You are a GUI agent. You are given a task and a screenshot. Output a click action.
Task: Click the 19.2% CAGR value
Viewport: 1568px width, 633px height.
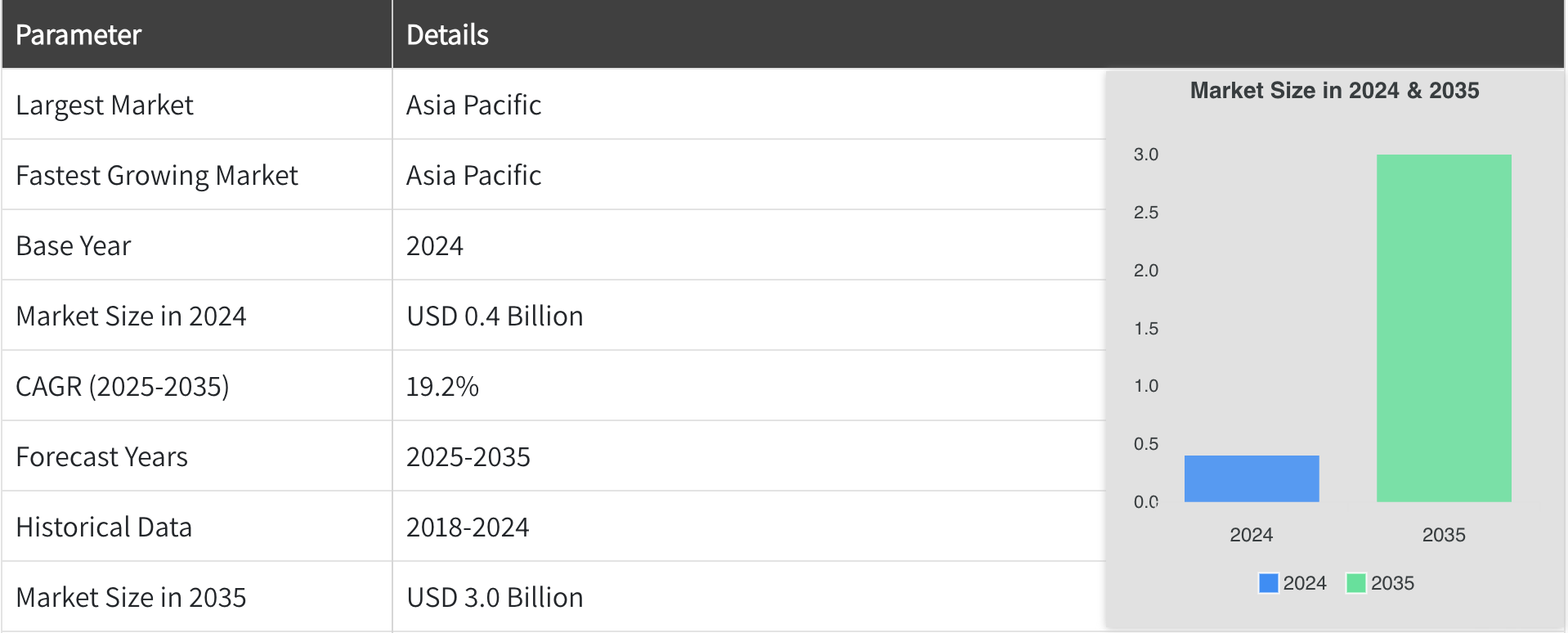pyautogui.click(x=442, y=387)
